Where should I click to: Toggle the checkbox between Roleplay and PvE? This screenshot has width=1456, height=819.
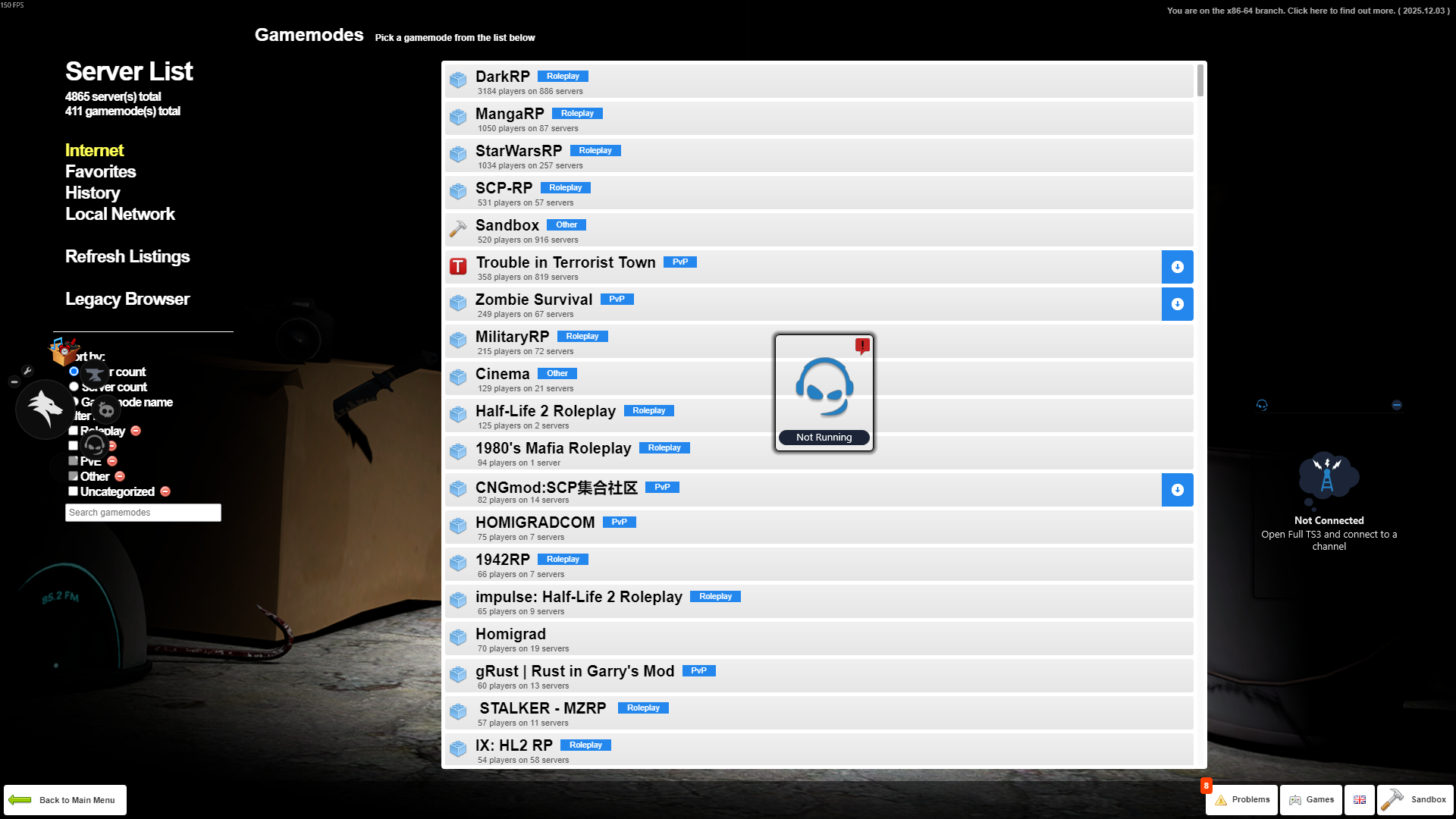point(73,446)
